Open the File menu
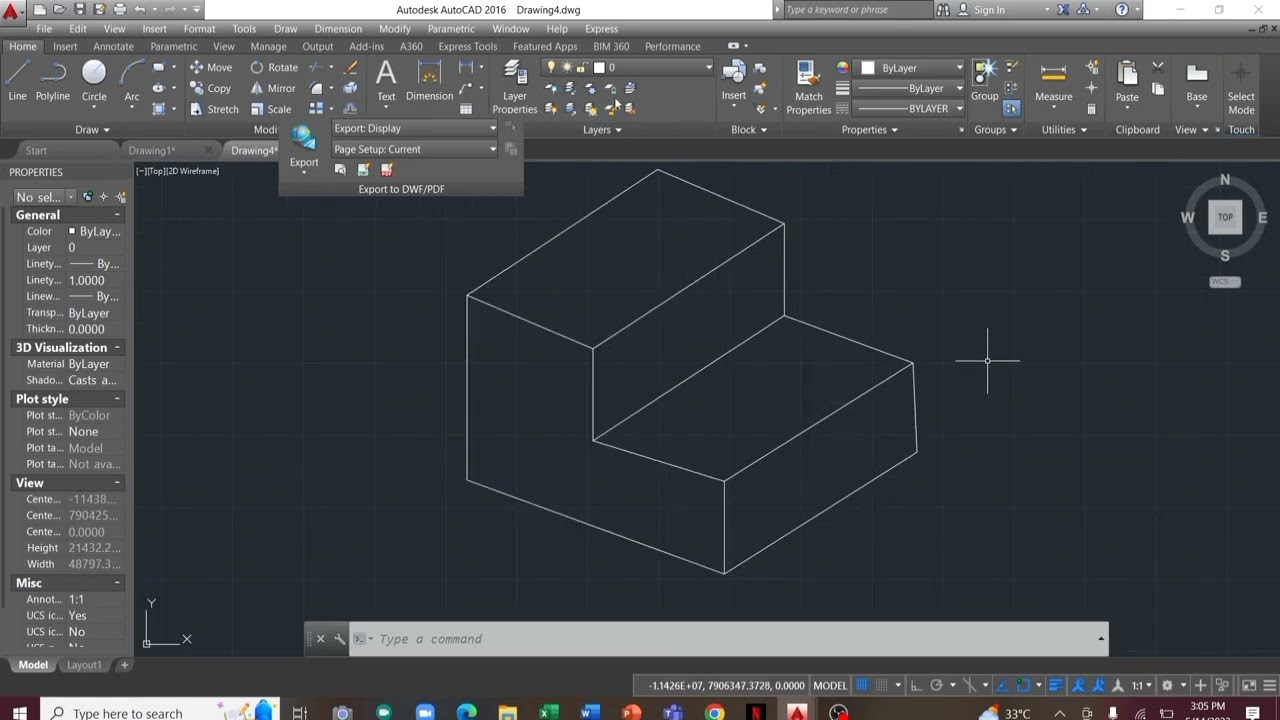 point(44,29)
